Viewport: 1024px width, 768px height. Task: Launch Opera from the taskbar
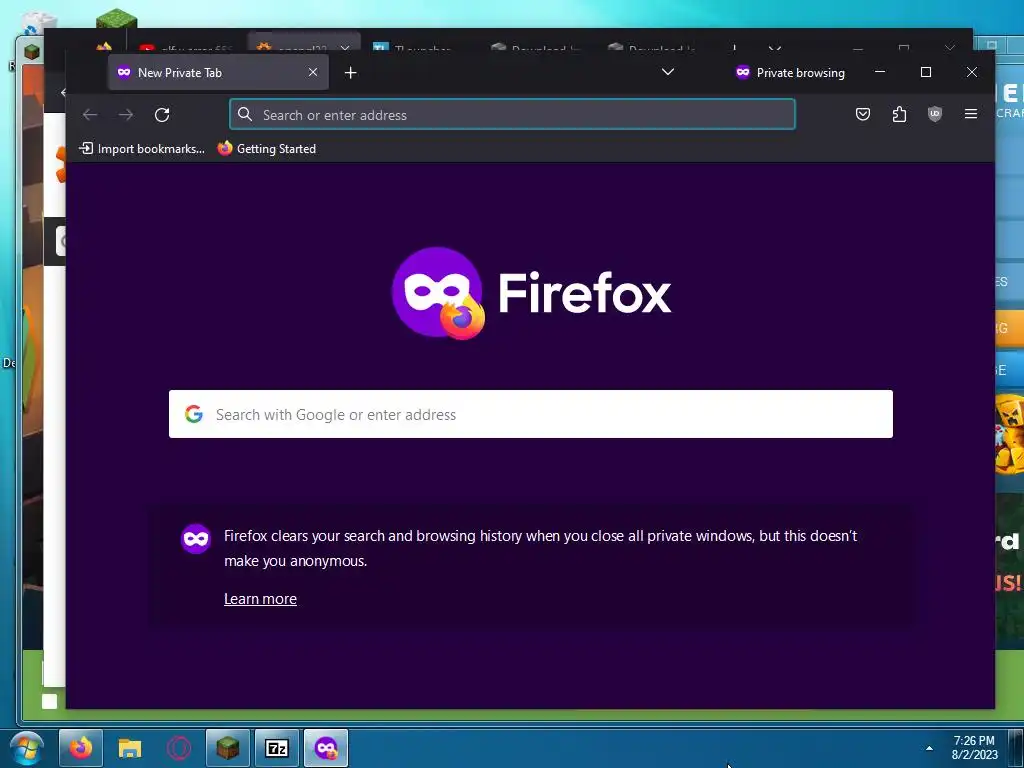(x=179, y=748)
